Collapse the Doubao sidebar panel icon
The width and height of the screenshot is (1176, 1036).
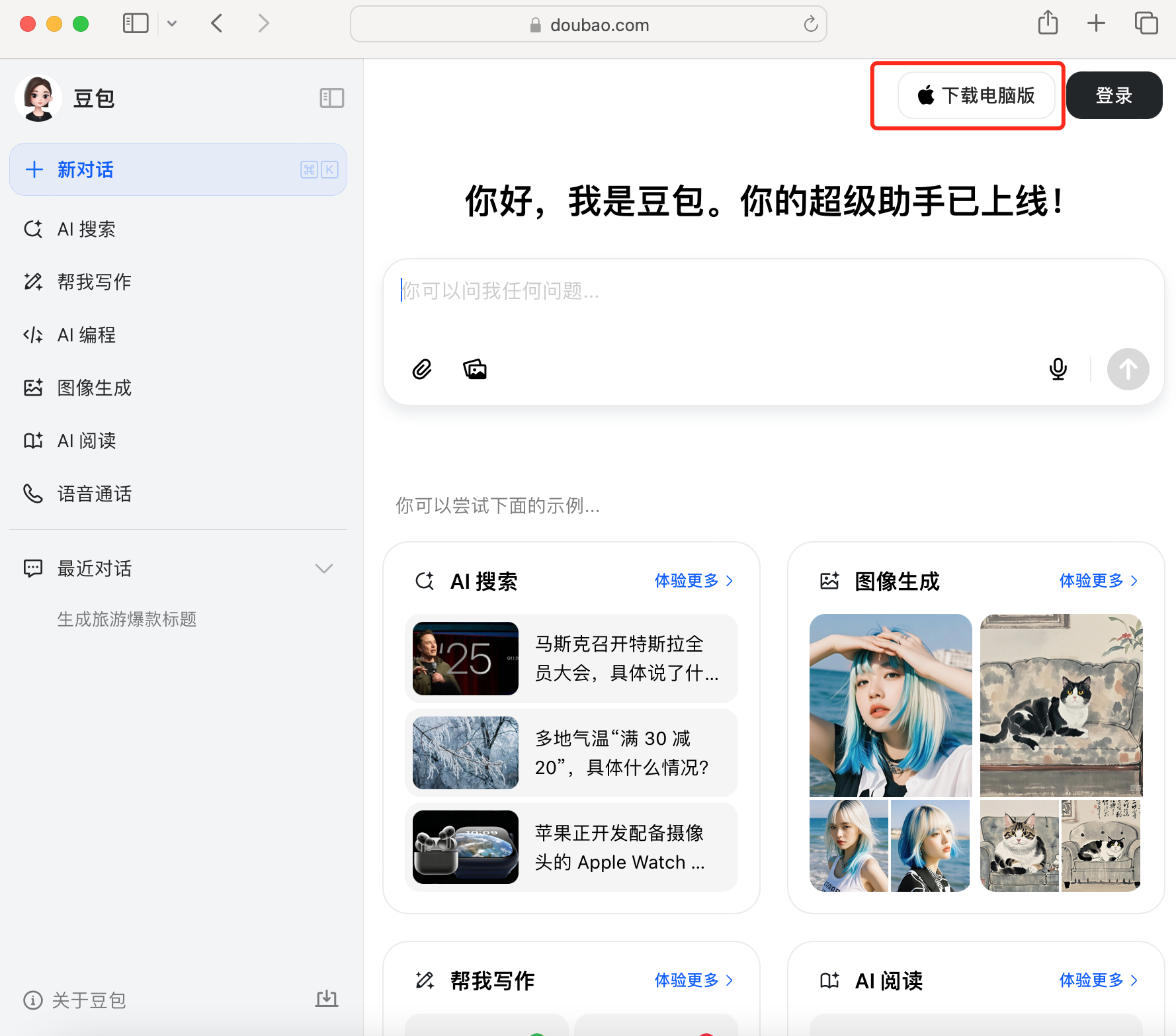(332, 98)
